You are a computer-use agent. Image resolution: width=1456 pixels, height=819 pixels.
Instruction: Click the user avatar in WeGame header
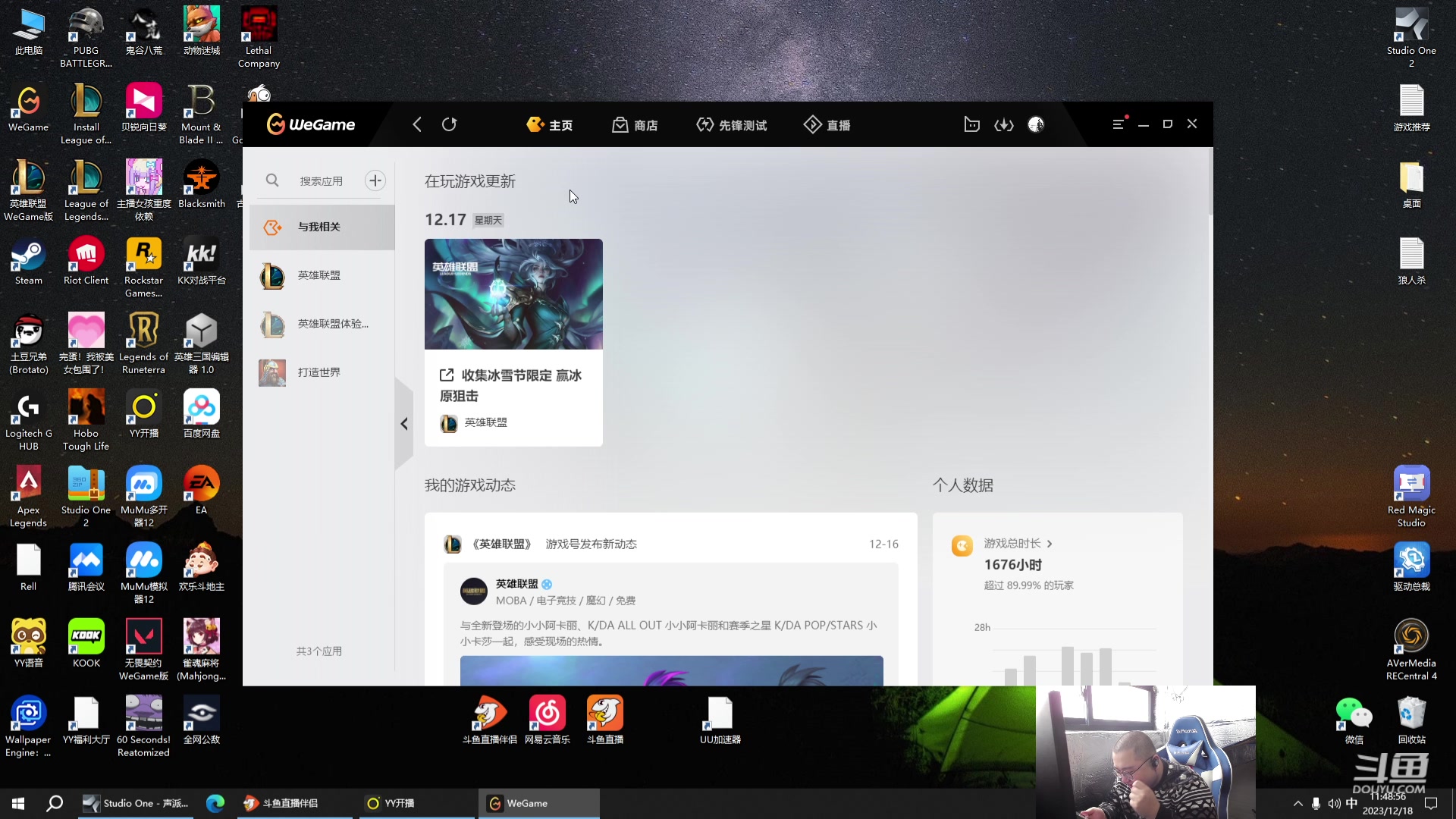1036,124
